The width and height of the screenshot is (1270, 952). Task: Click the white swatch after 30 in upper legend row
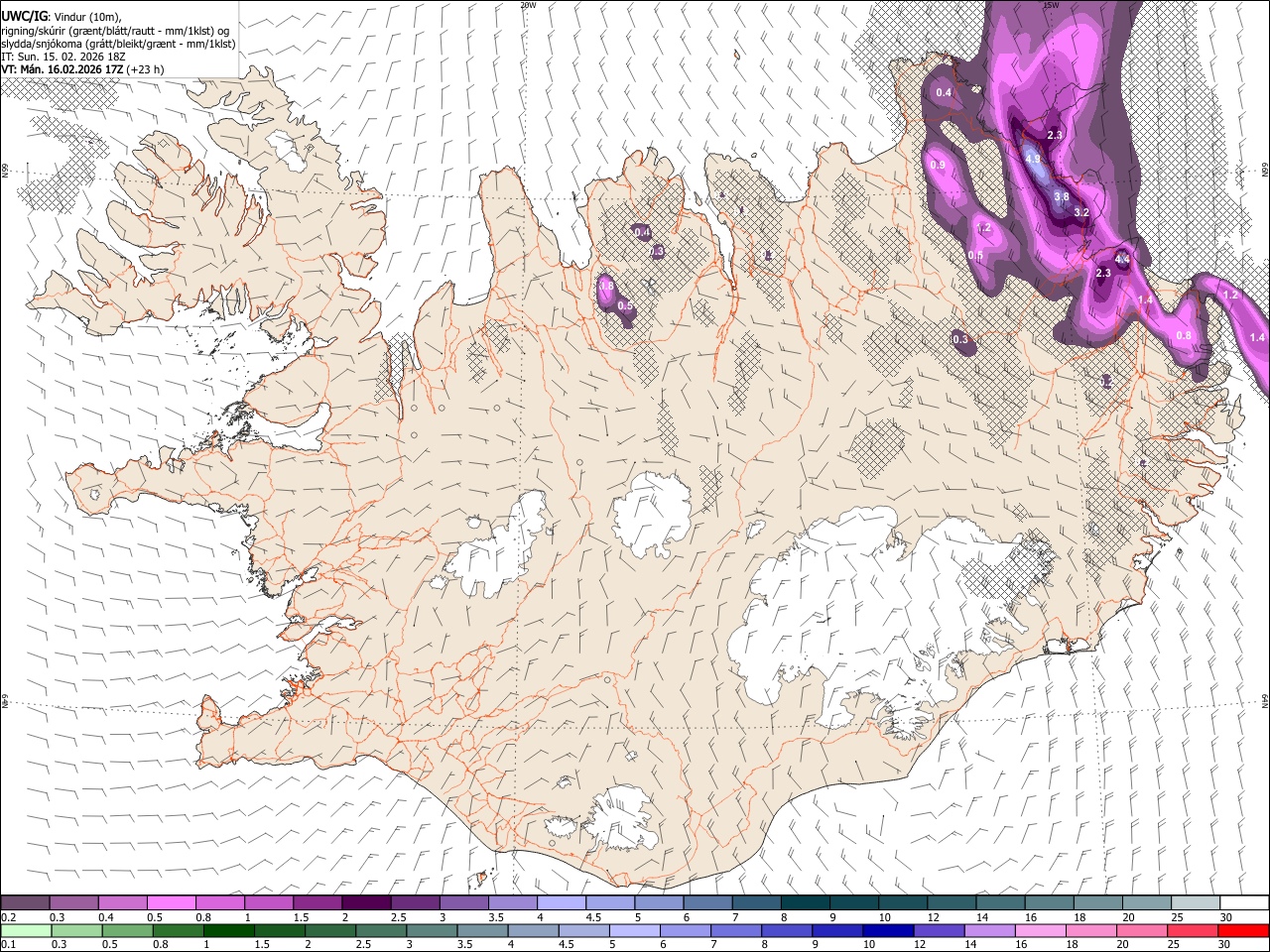click(x=1244, y=903)
